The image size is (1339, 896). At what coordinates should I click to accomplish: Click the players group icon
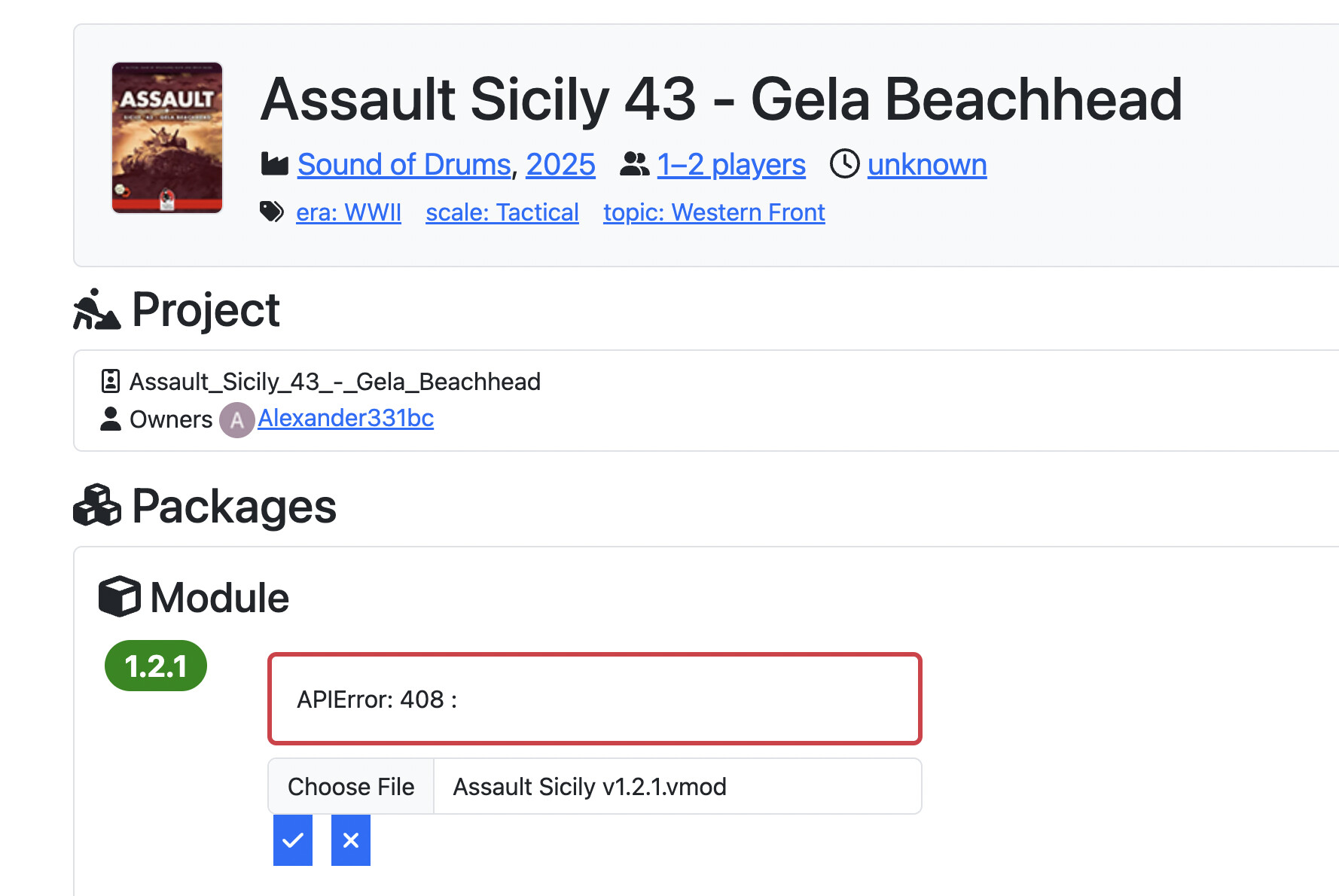[634, 164]
